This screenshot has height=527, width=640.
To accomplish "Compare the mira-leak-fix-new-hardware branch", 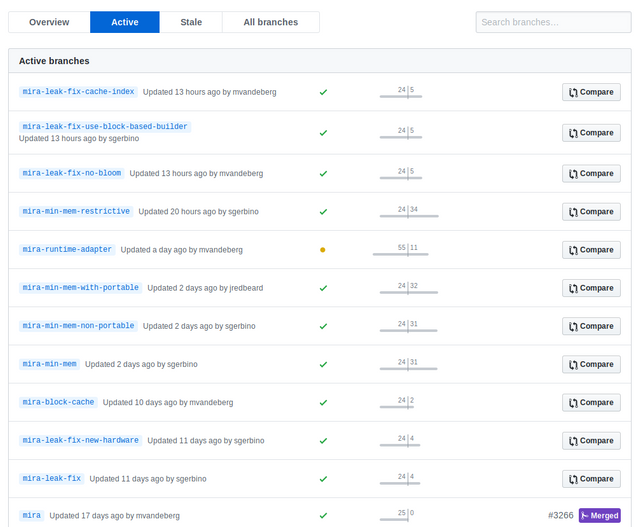I will (591, 441).
